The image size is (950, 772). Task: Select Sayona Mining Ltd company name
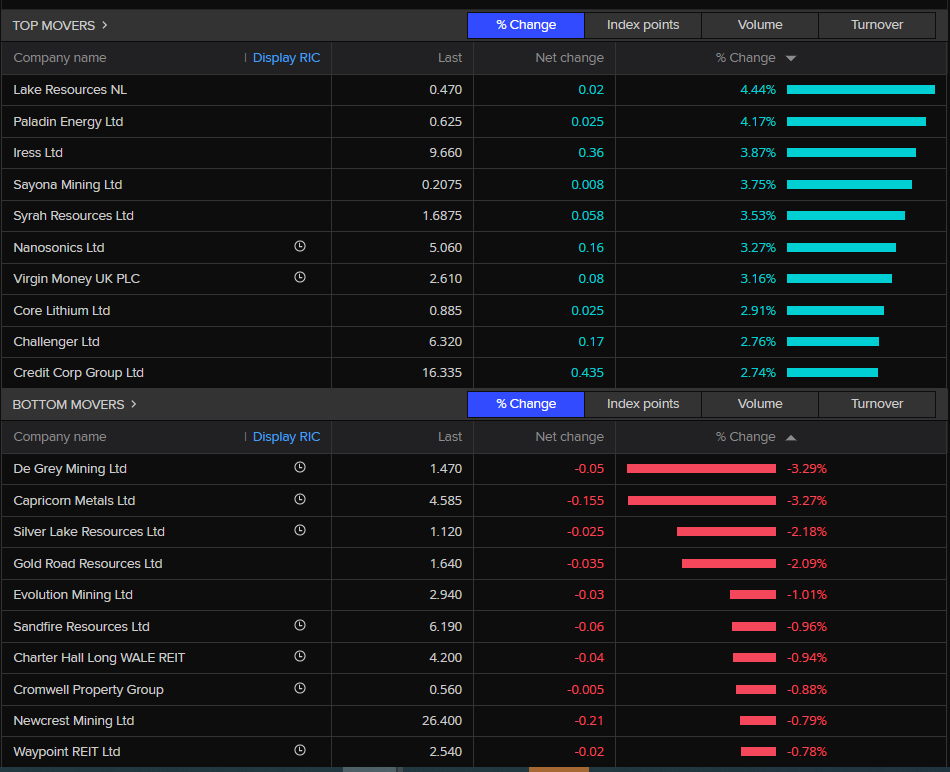click(x=68, y=185)
